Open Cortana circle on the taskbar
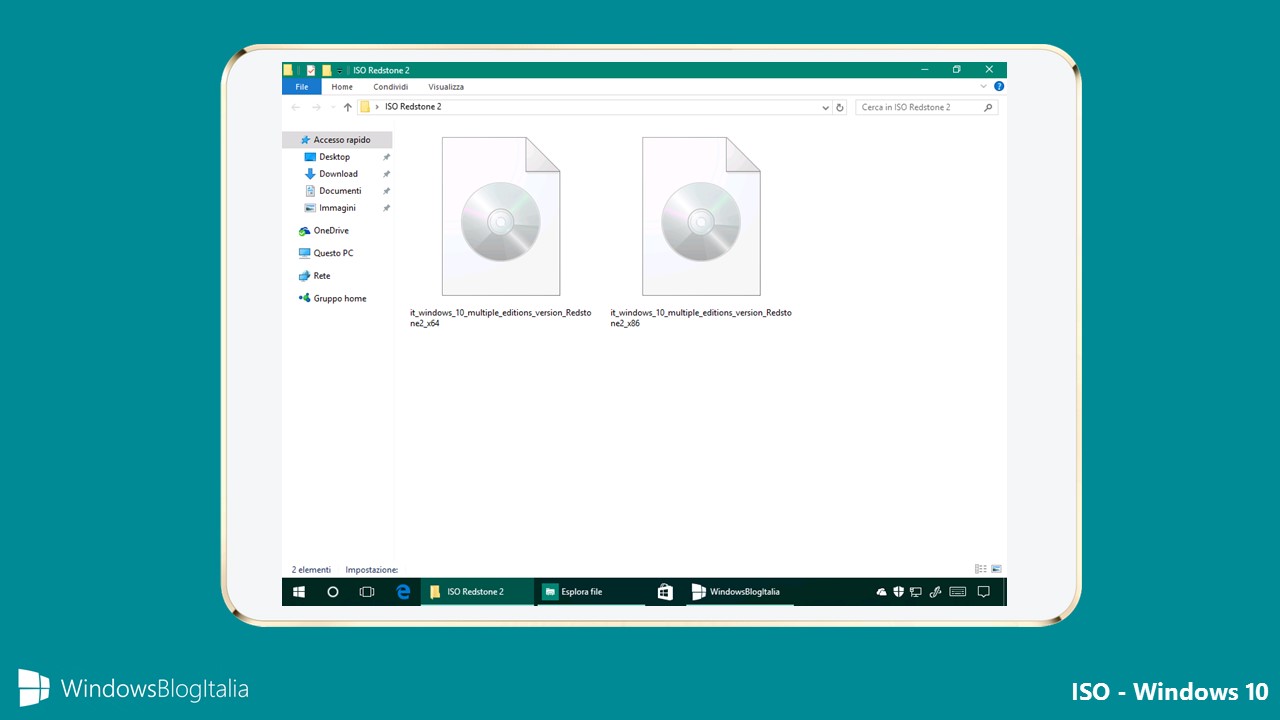 click(x=333, y=592)
